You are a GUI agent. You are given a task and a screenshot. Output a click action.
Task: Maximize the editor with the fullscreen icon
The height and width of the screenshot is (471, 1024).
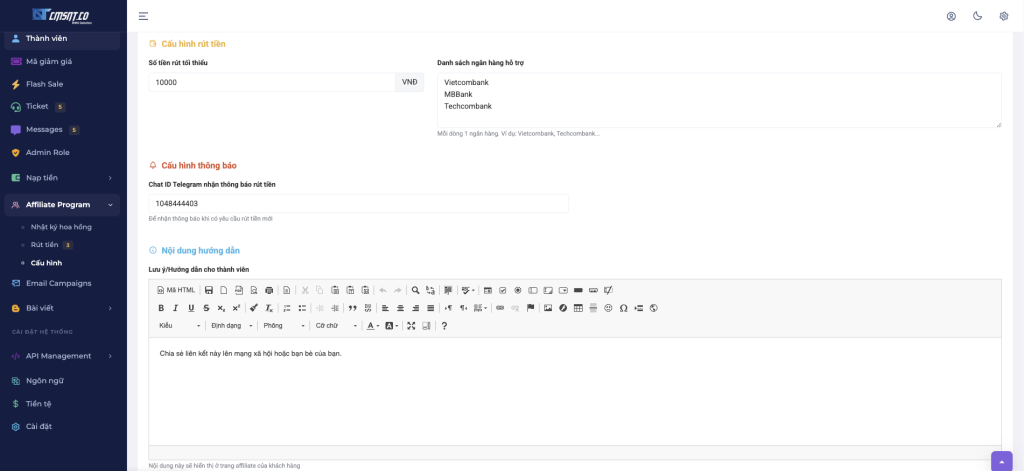(411, 326)
